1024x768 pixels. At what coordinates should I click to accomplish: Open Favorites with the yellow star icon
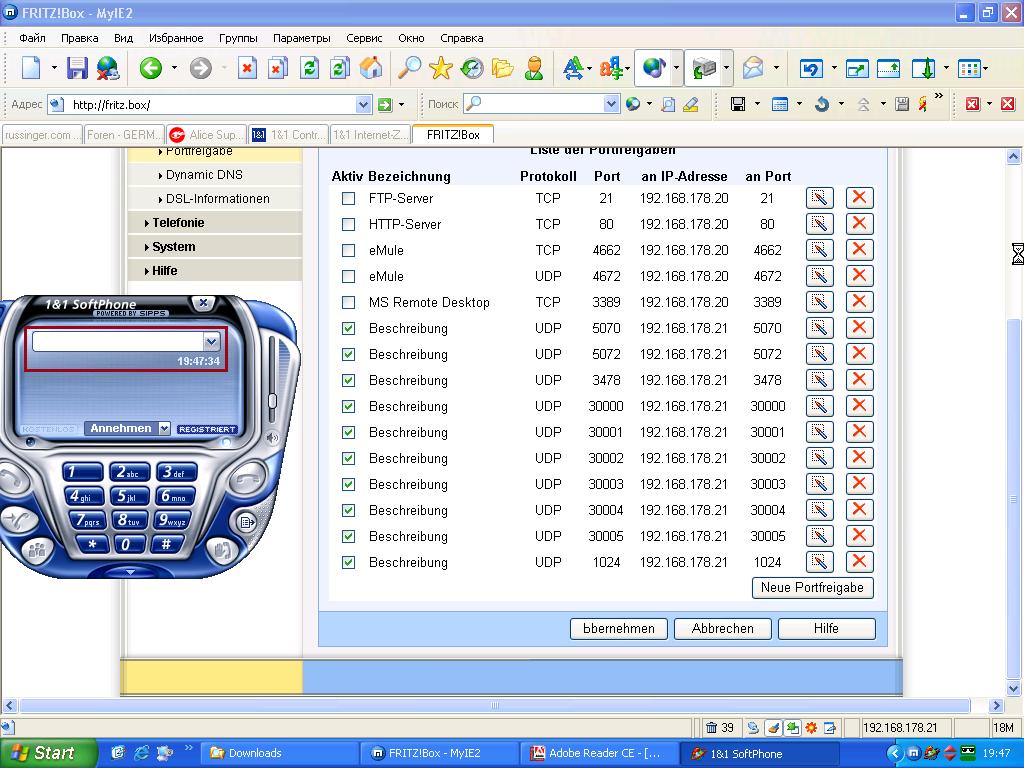[x=441, y=67]
